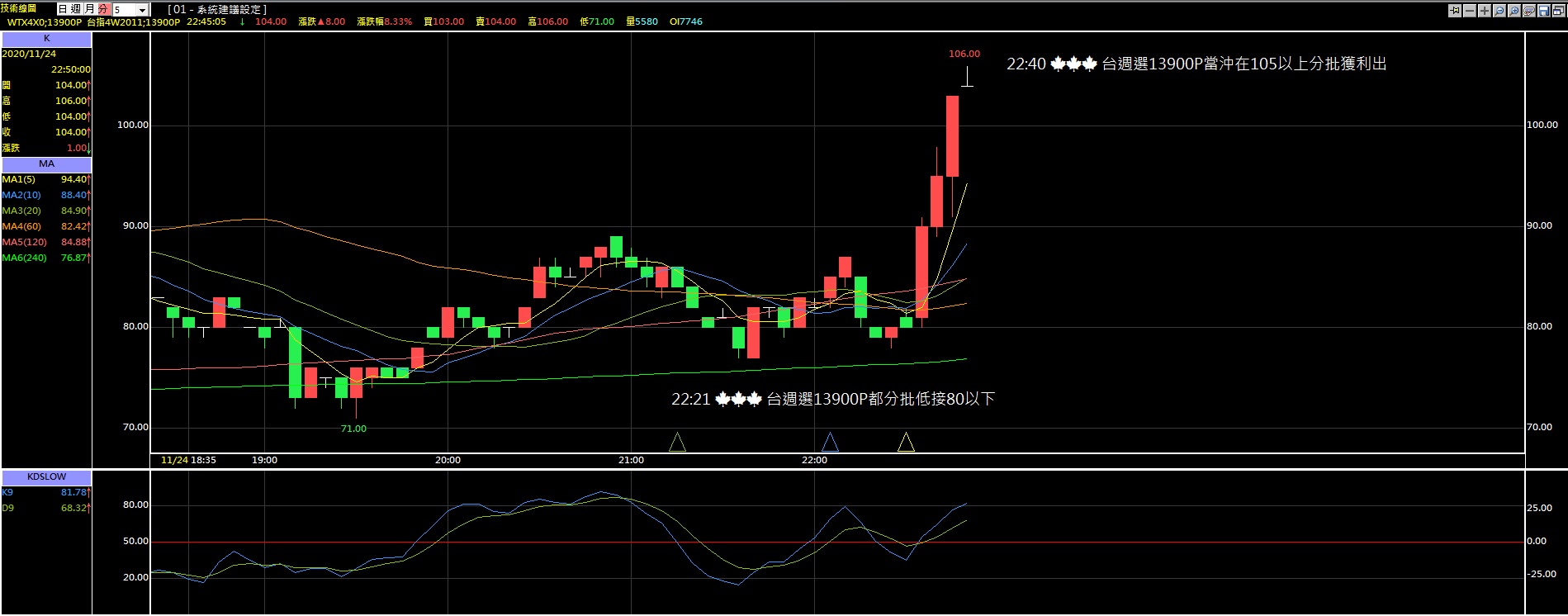
Task: Click the date 2020/11/24 in K panel
Action: pyautogui.click(x=29, y=54)
